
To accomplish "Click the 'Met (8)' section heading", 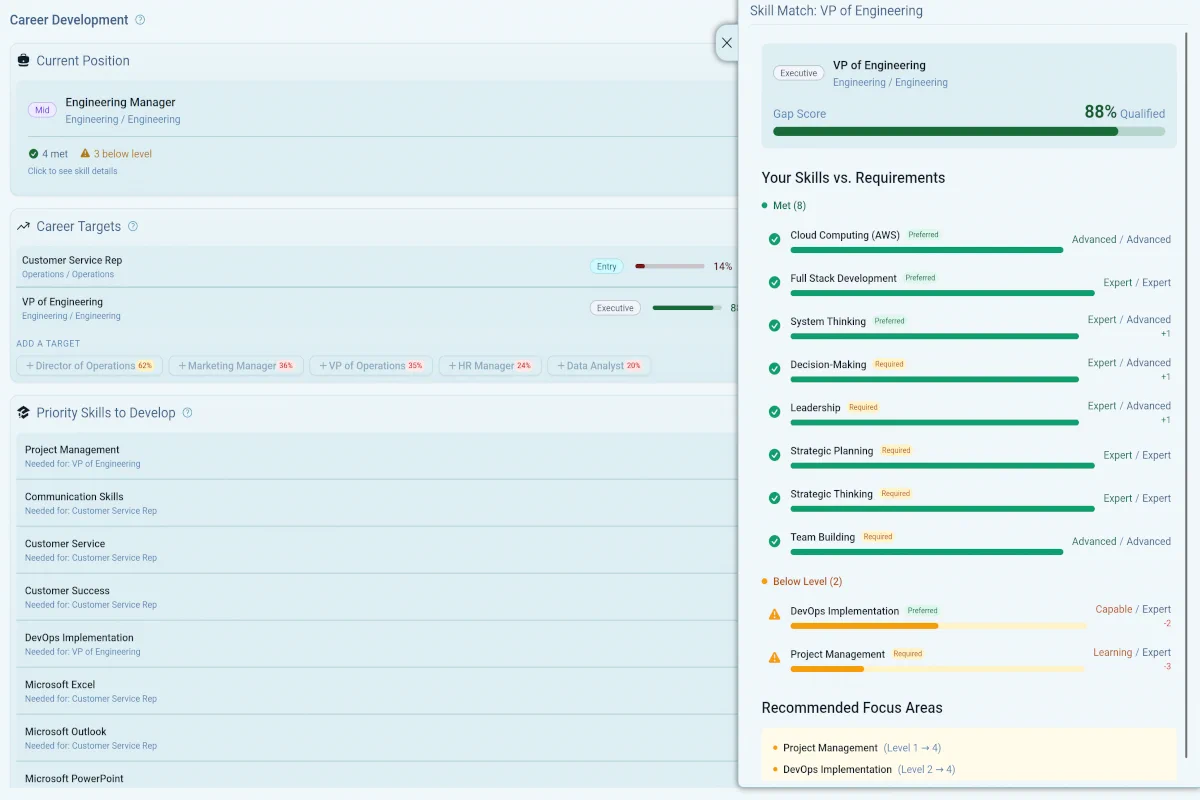I will [x=789, y=206].
